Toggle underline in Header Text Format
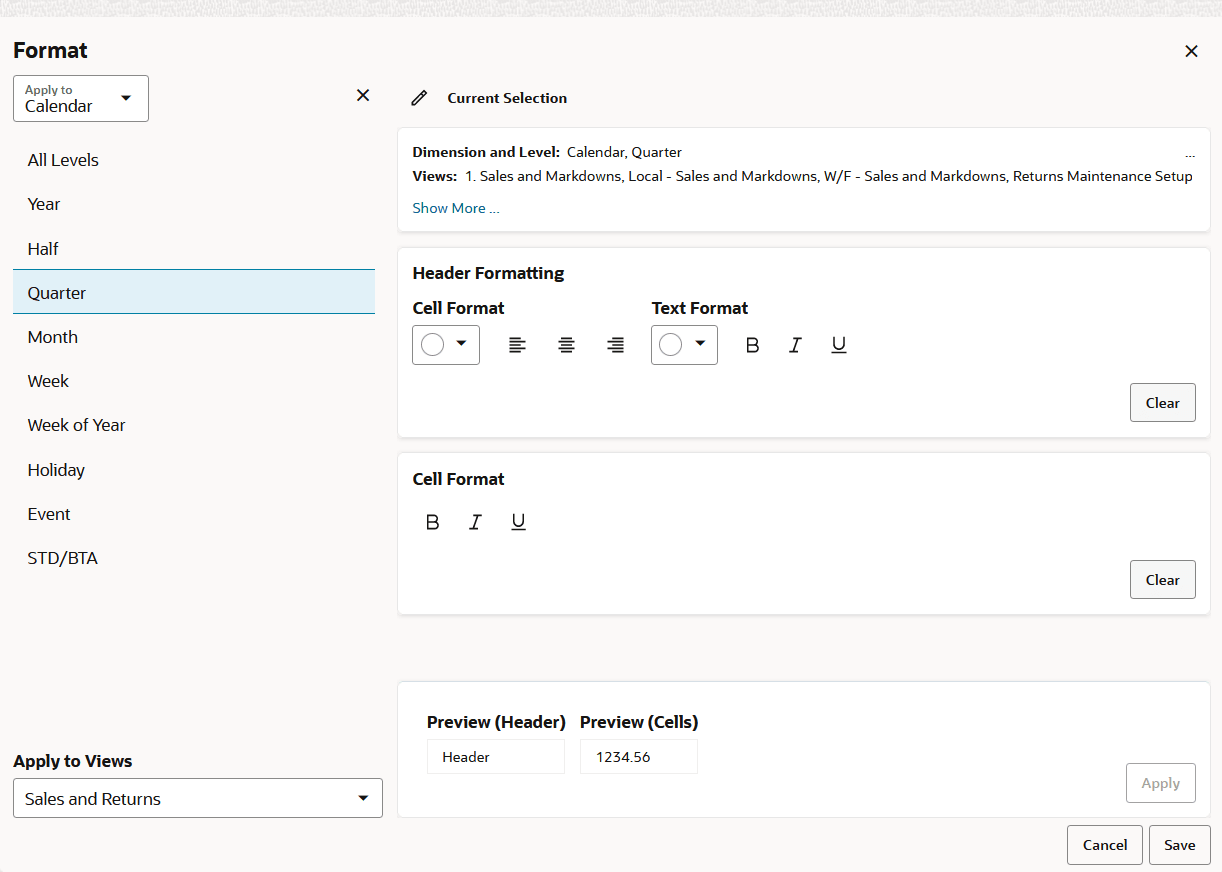The height and width of the screenshot is (872, 1222). [x=839, y=345]
